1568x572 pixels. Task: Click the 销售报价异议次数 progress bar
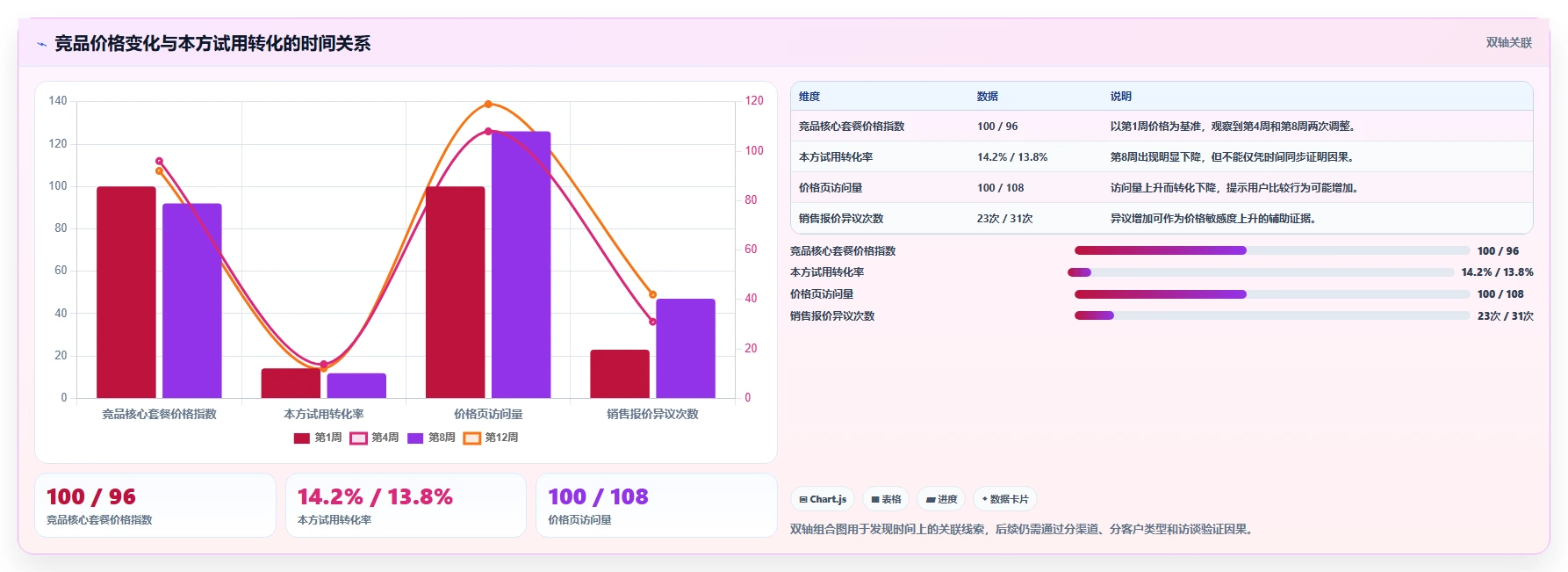(x=1271, y=315)
